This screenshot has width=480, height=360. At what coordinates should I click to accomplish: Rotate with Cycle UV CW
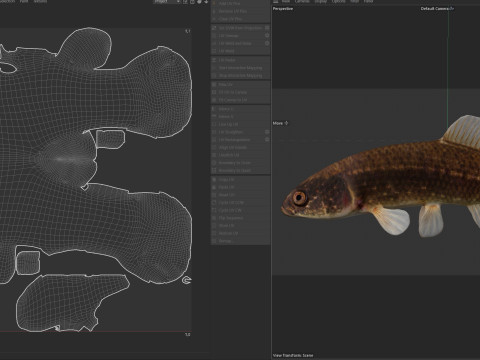pyautogui.click(x=240, y=210)
